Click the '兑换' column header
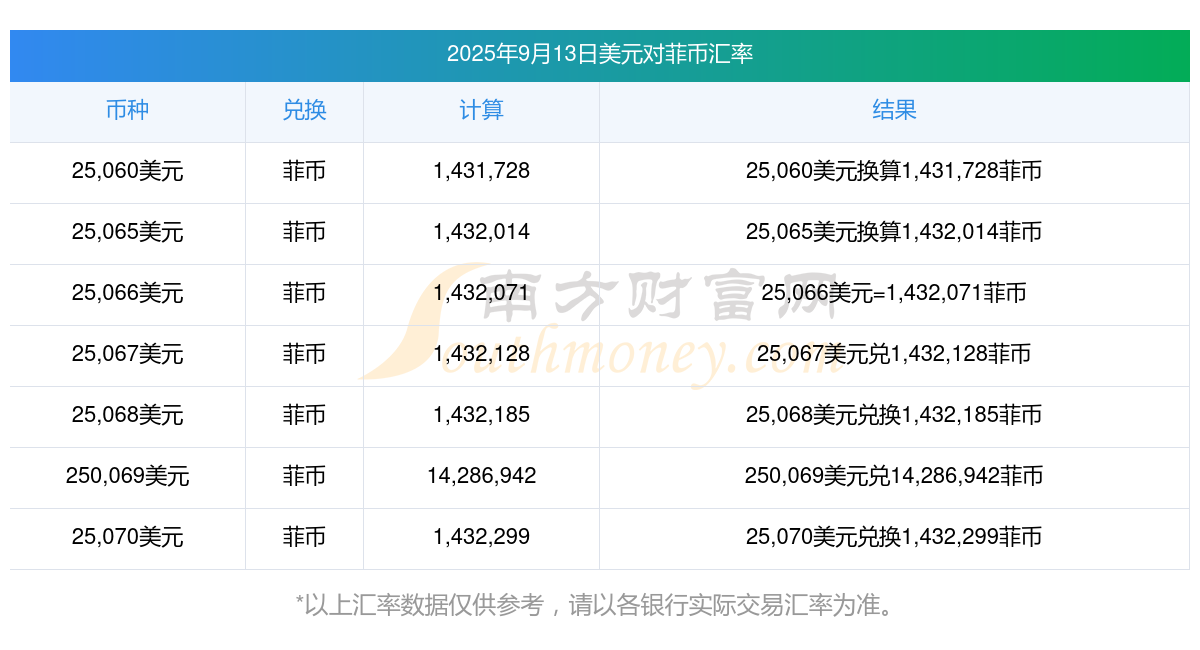 tap(304, 110)
